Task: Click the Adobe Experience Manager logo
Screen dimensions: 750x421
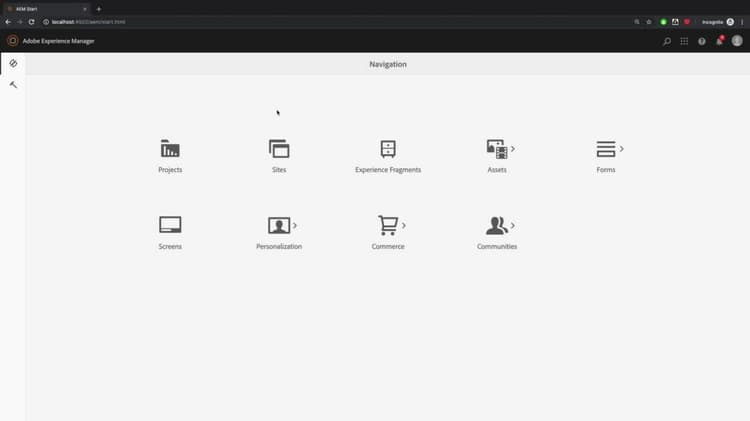Action: coord(13,41)
